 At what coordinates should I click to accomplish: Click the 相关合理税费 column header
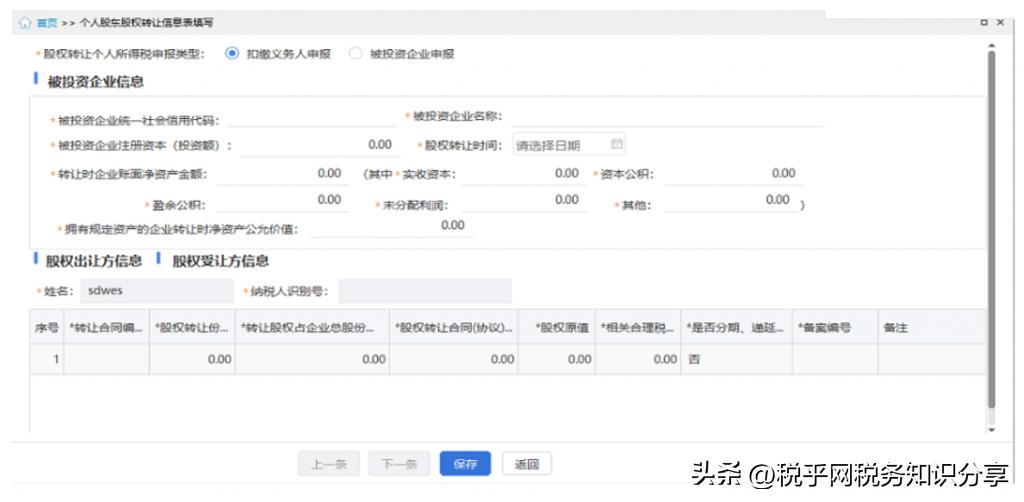pyautogui.click(x=638, y=328)
